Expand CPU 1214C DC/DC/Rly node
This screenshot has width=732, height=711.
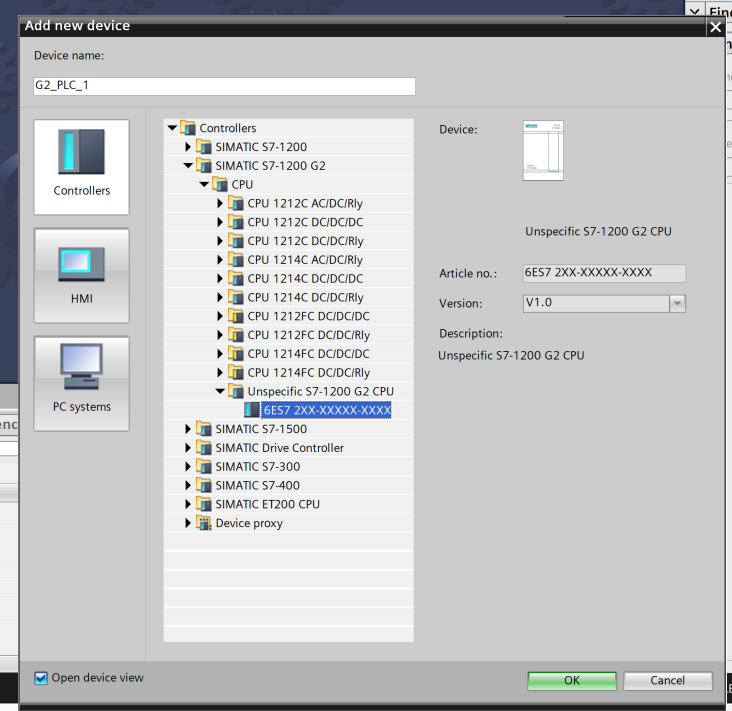click(220, 297)
